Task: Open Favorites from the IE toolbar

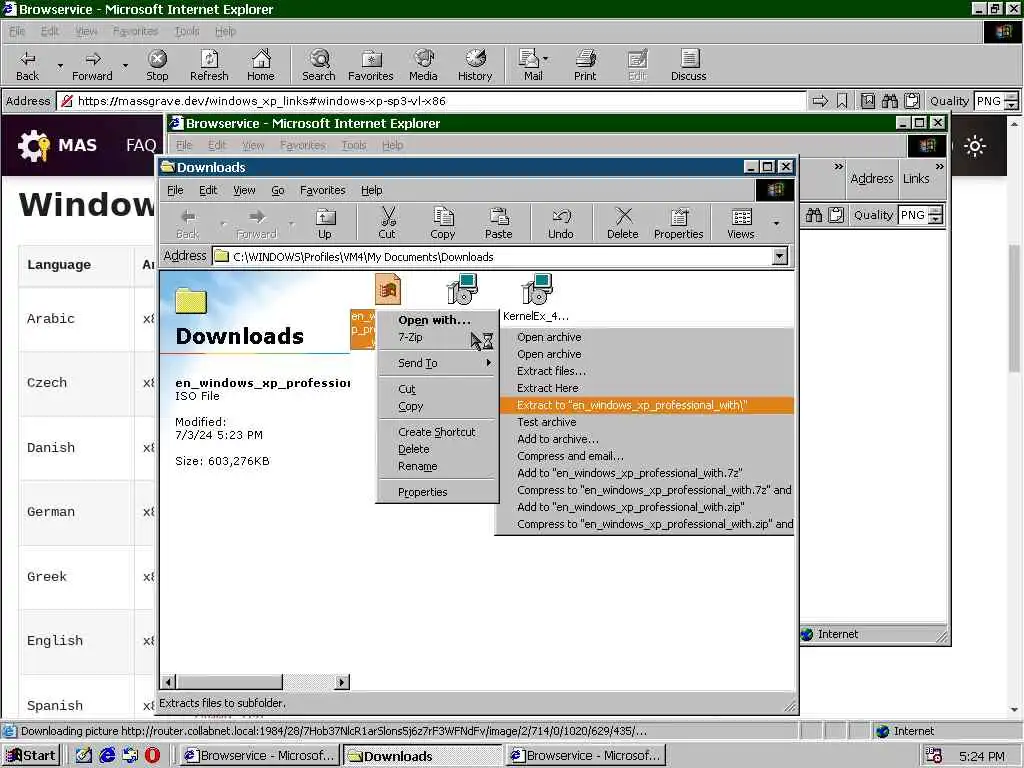Action: [x=370, y=65]
